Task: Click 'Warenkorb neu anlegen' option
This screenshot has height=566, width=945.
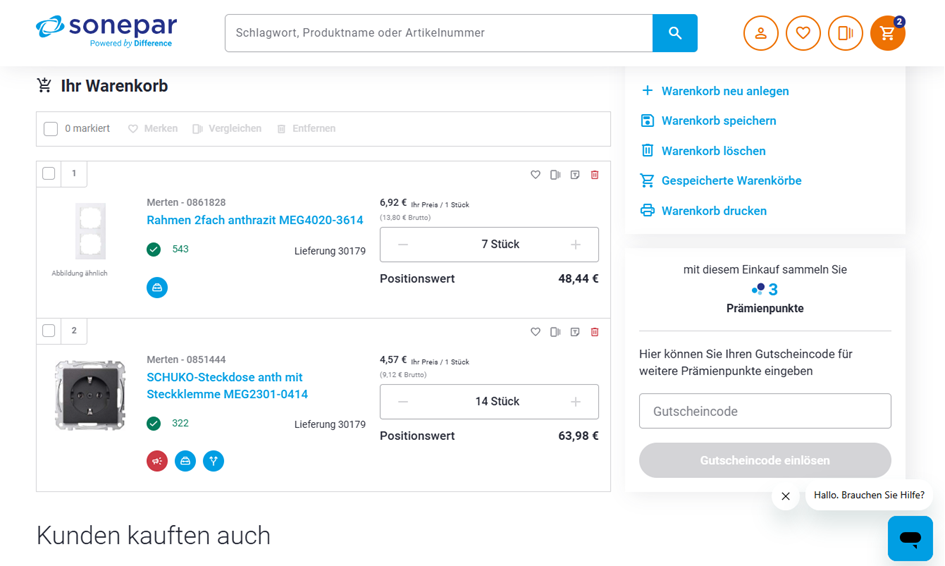Action: pos(724,91)
